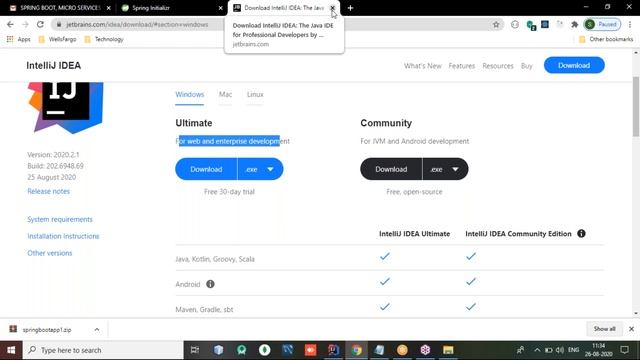The height and width of the screenshot is (360, 640).
Task: Open Resources menu item
Action: 498,66
